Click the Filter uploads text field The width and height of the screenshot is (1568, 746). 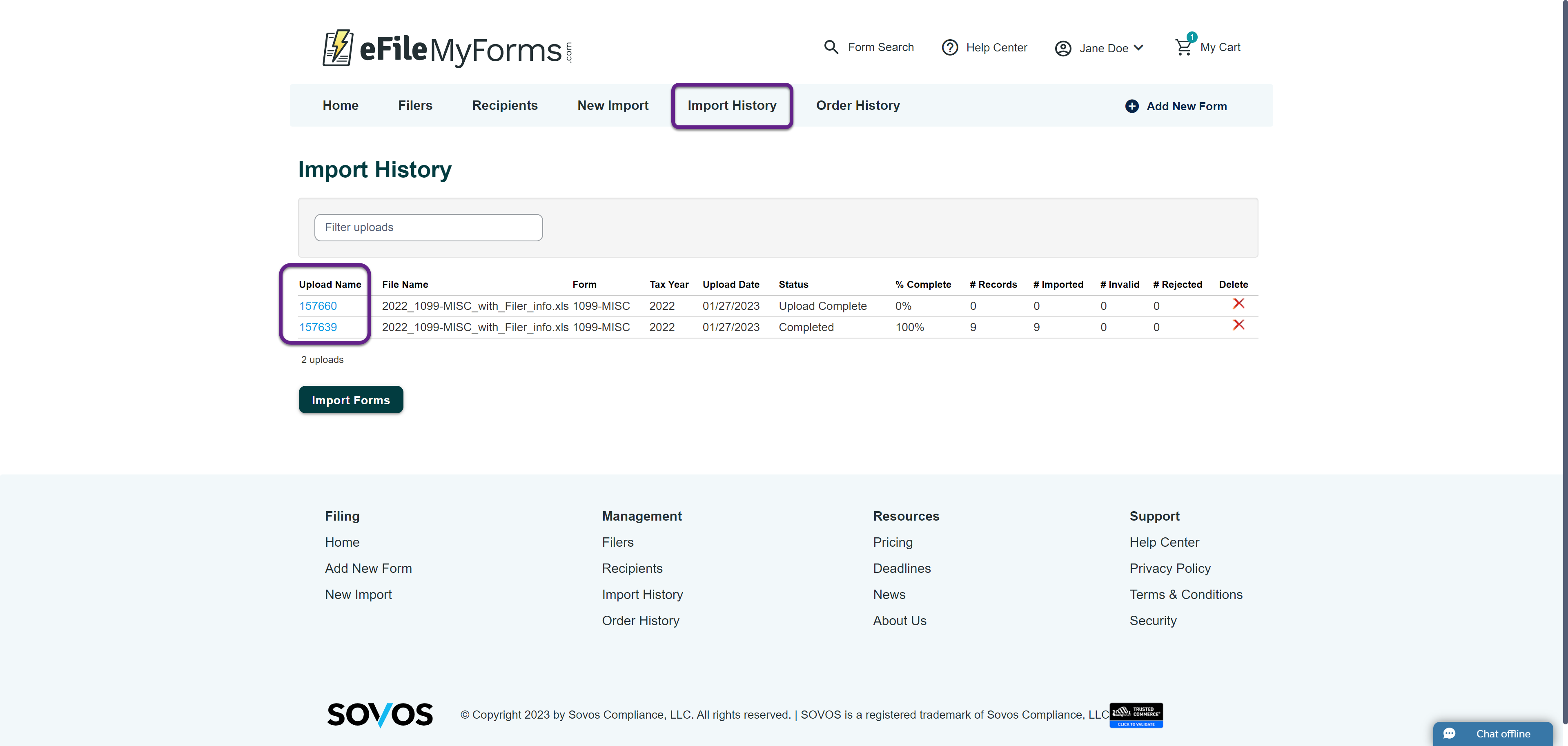(428, 227)
